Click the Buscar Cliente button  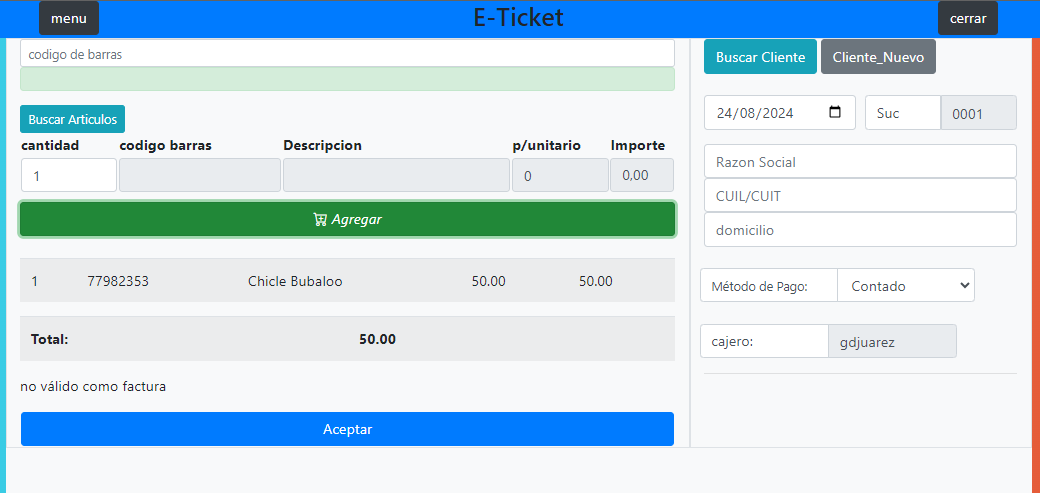click(x=760, y=57)
